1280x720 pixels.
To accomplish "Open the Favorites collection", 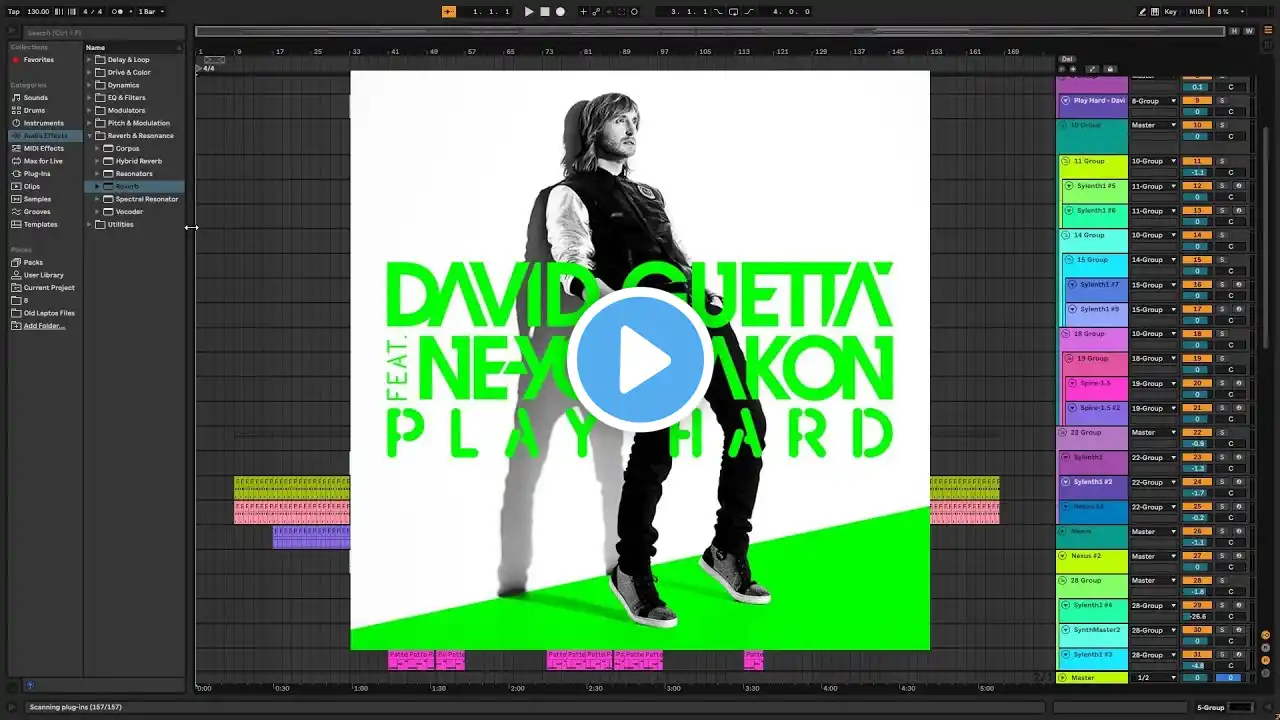I will pos(39,60).
